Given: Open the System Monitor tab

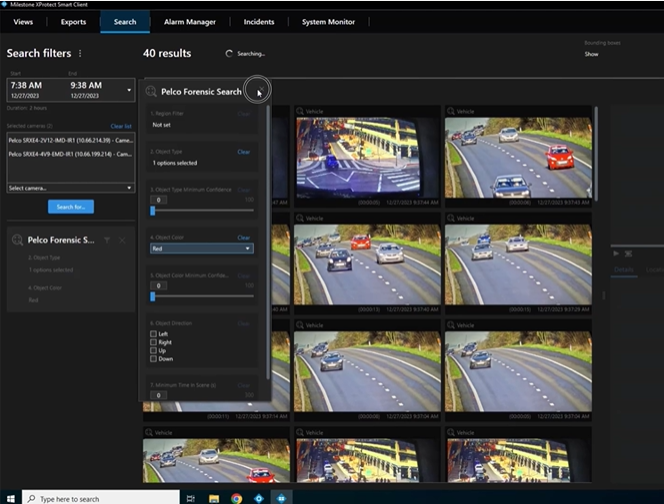Looking at the screenshot, I should tap(328, 21).
